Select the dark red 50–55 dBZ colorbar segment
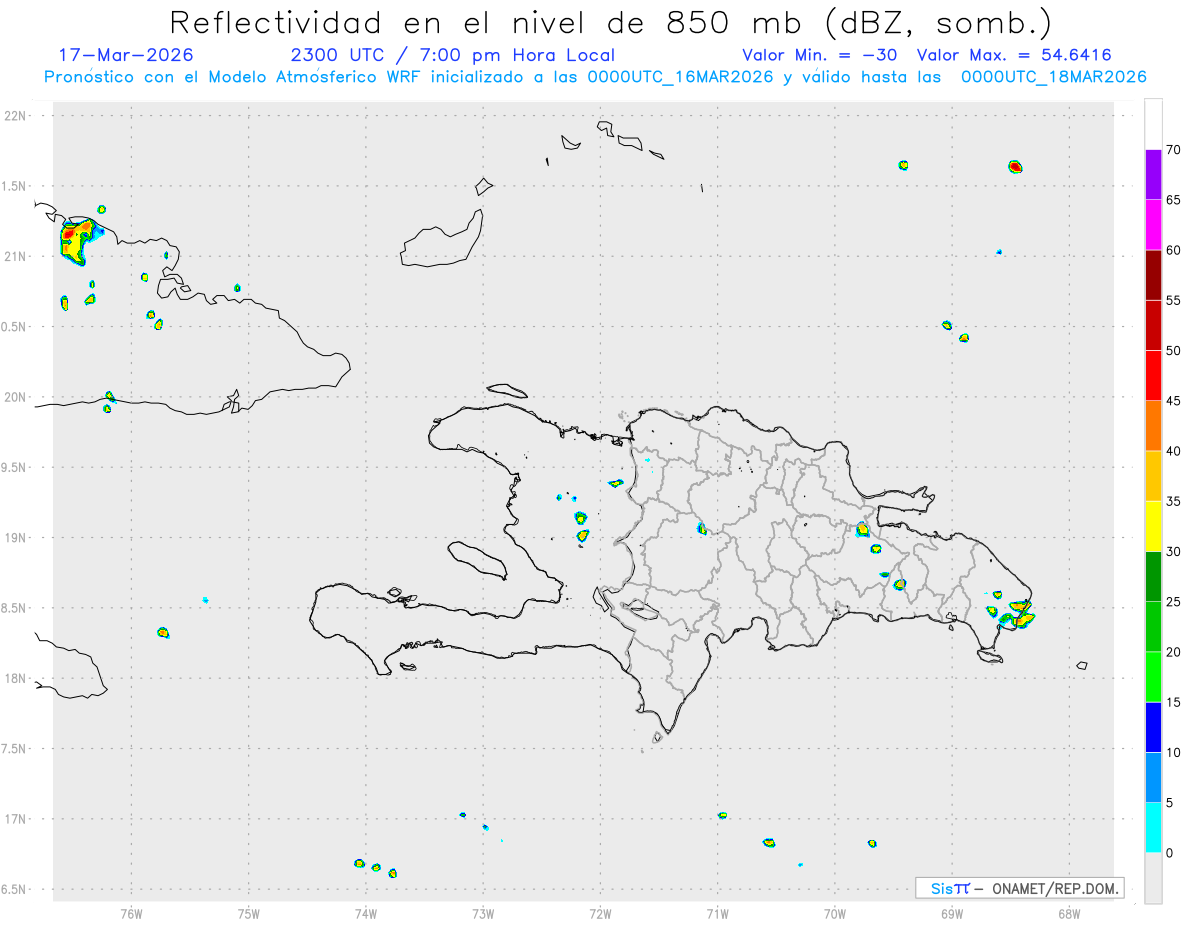The image size is (1200, 927). (x=1153, y=325)
